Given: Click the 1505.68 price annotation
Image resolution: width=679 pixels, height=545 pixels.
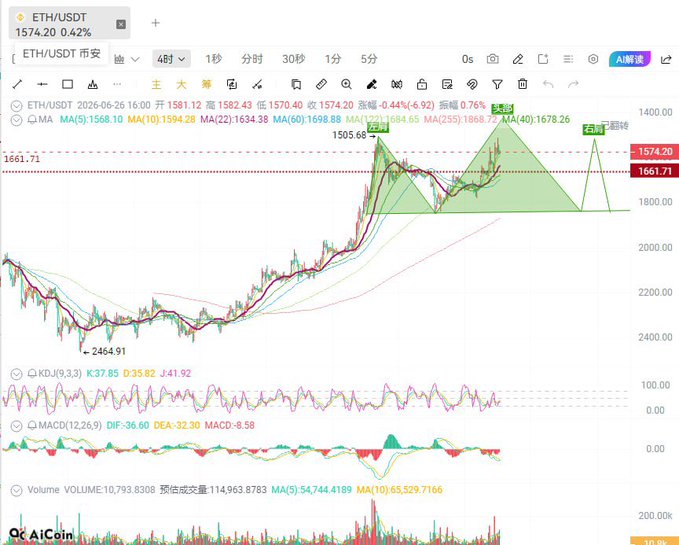Looking at the screenshot, I should pyautogui.click(x=349, y=135).
